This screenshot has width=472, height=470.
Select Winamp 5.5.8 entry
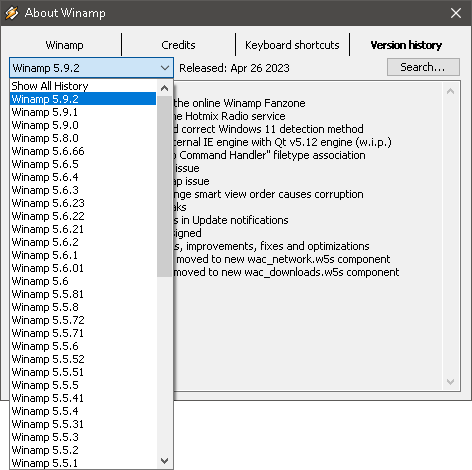point(83,307)
